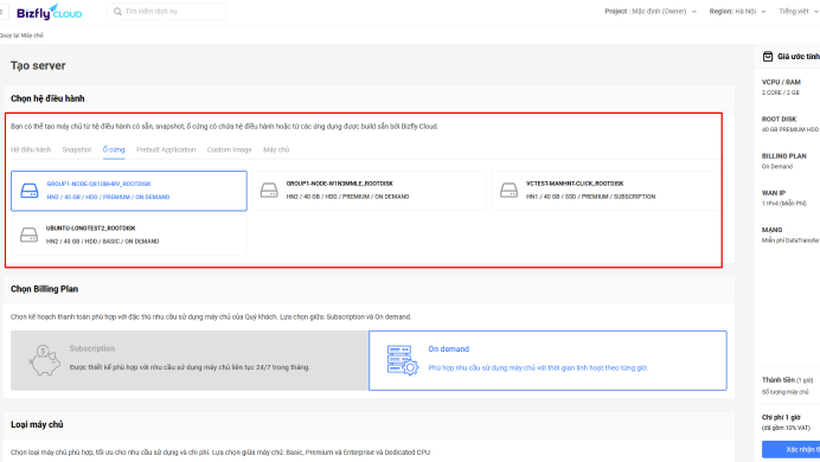Click the HN1 / 40 GB / SSD / PREMIUM / SUBSCRIPTION text
820x462 pixels.
coord(590,197)
